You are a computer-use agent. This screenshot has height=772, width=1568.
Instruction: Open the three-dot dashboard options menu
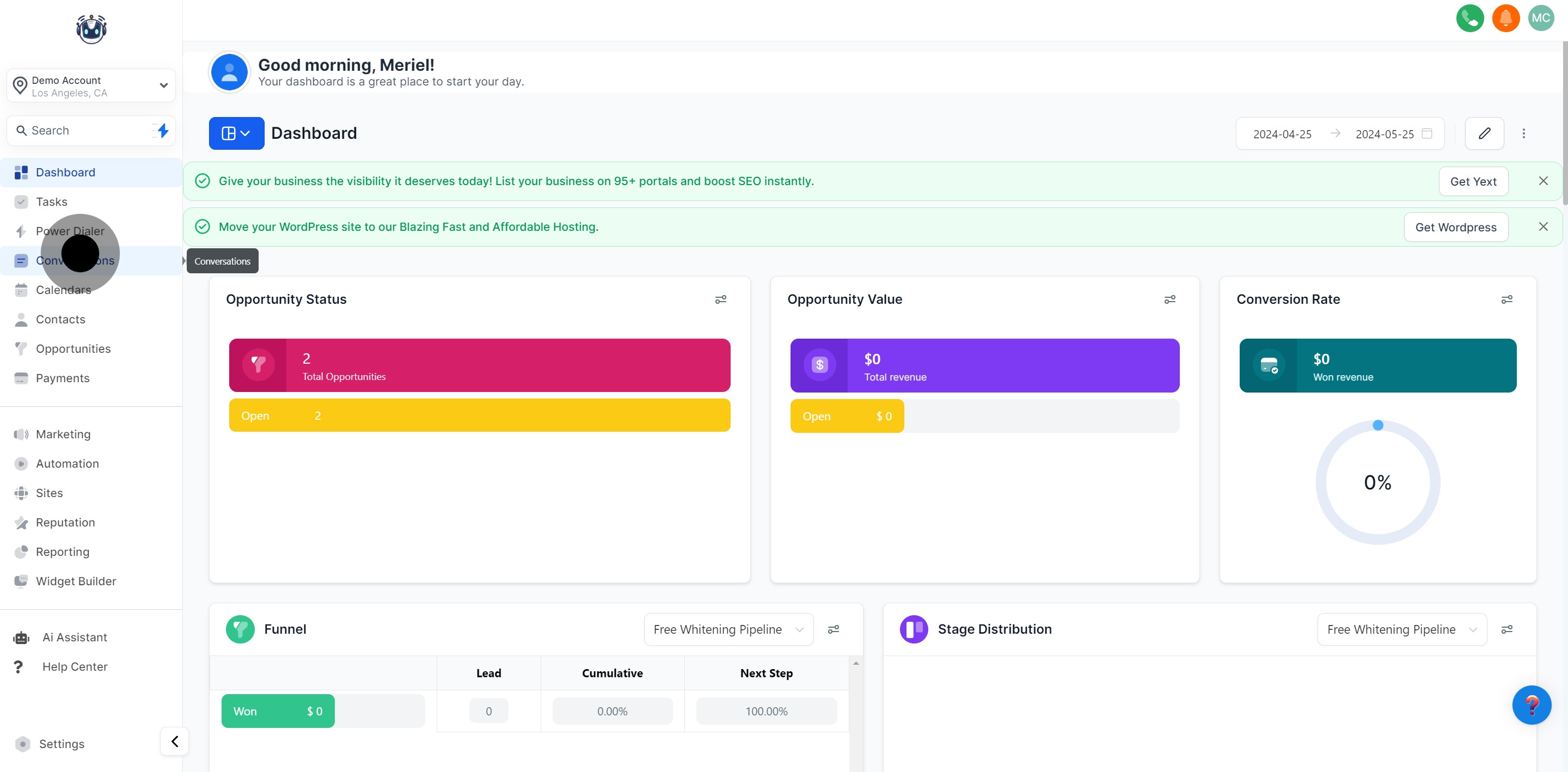coord(1523,133)
